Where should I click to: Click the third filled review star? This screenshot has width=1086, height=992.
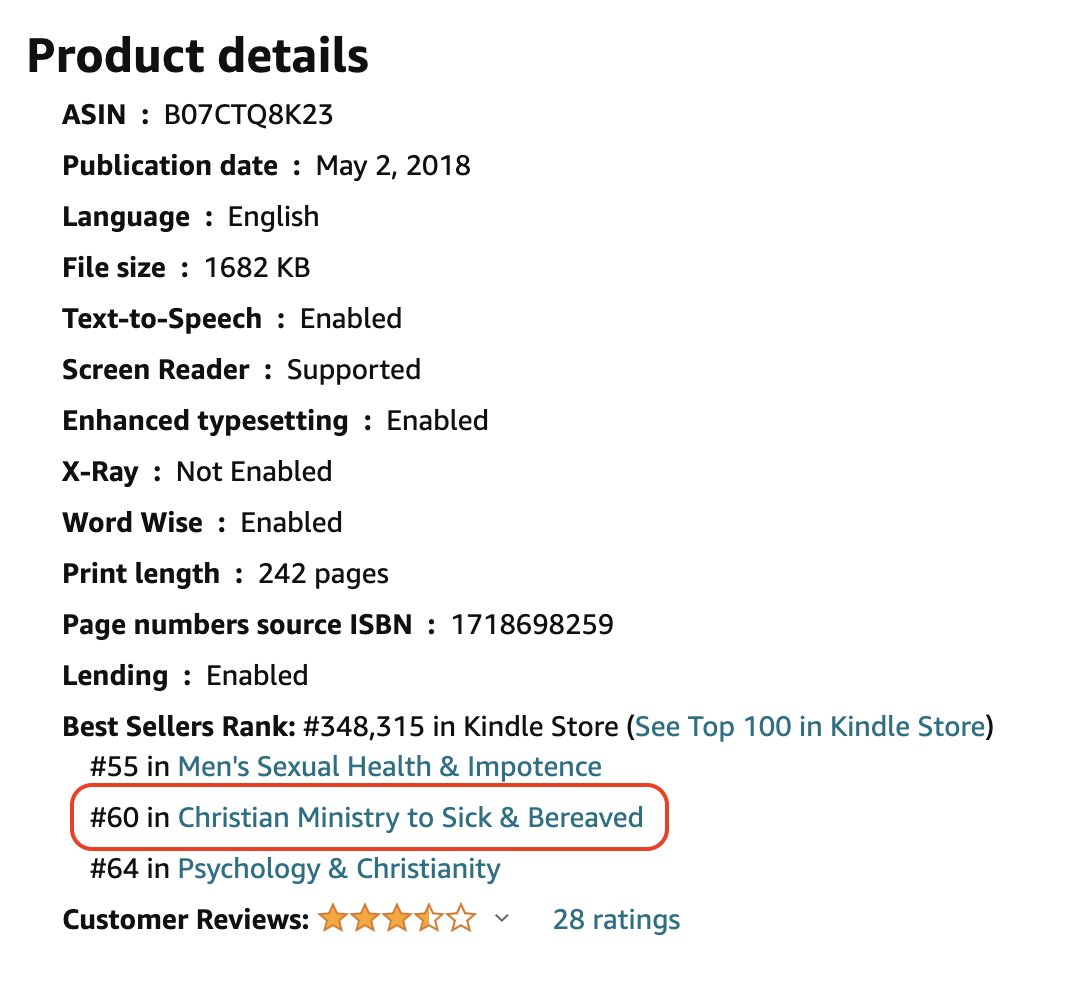397,918
